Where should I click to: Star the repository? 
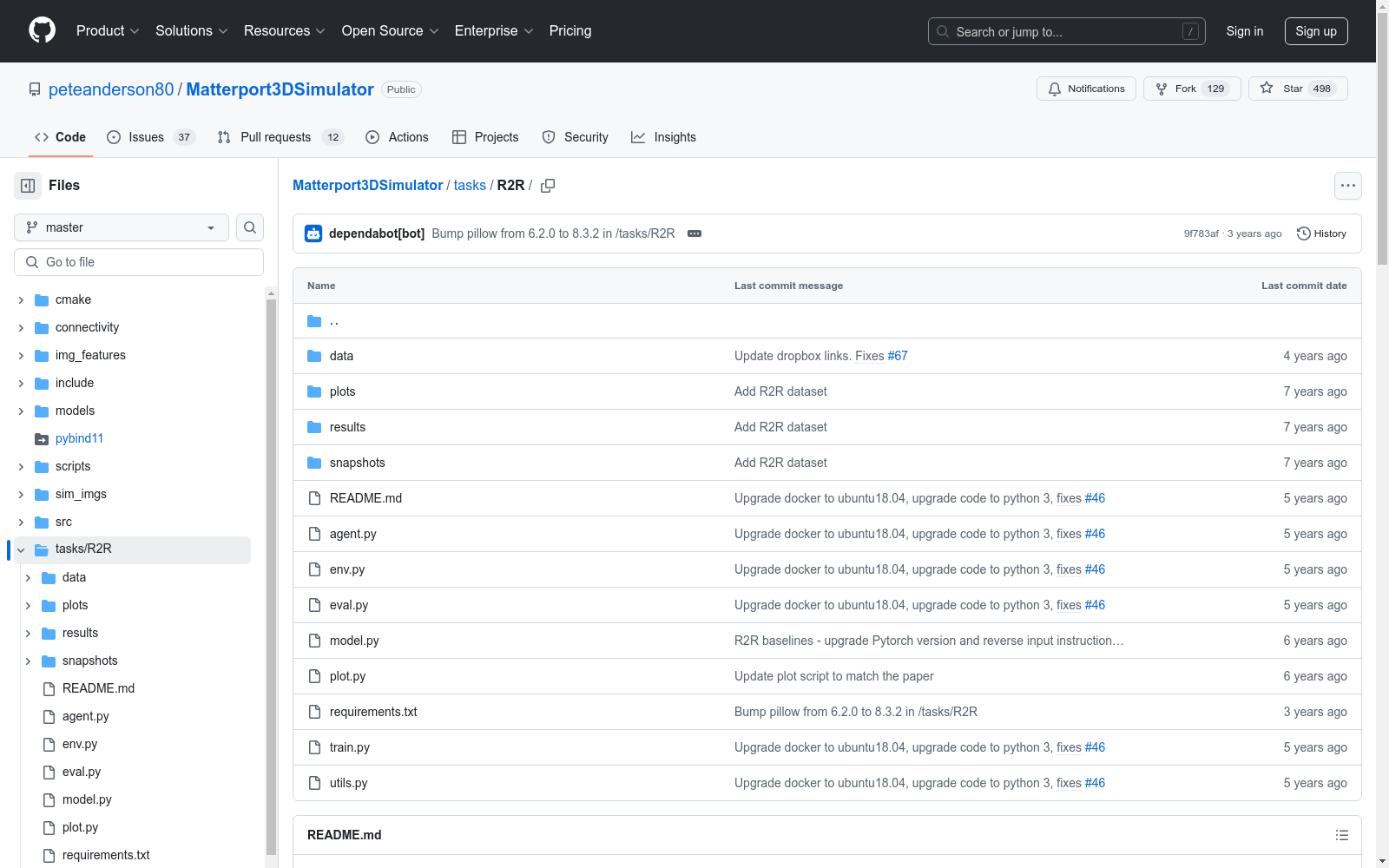point(1298,89)
